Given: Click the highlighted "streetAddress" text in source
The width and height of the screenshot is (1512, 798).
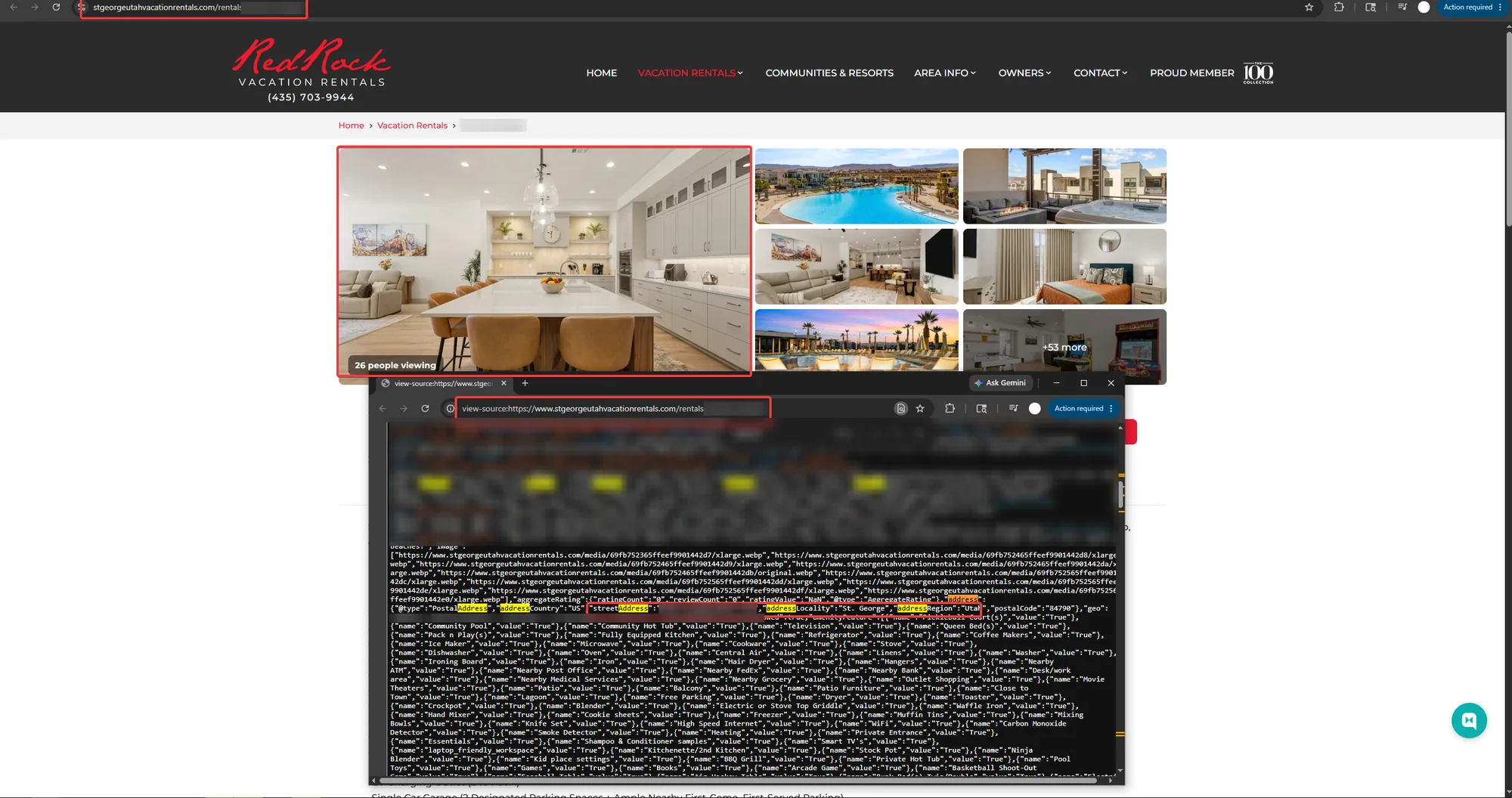Looking at the screenshot, I should (621, 608).
